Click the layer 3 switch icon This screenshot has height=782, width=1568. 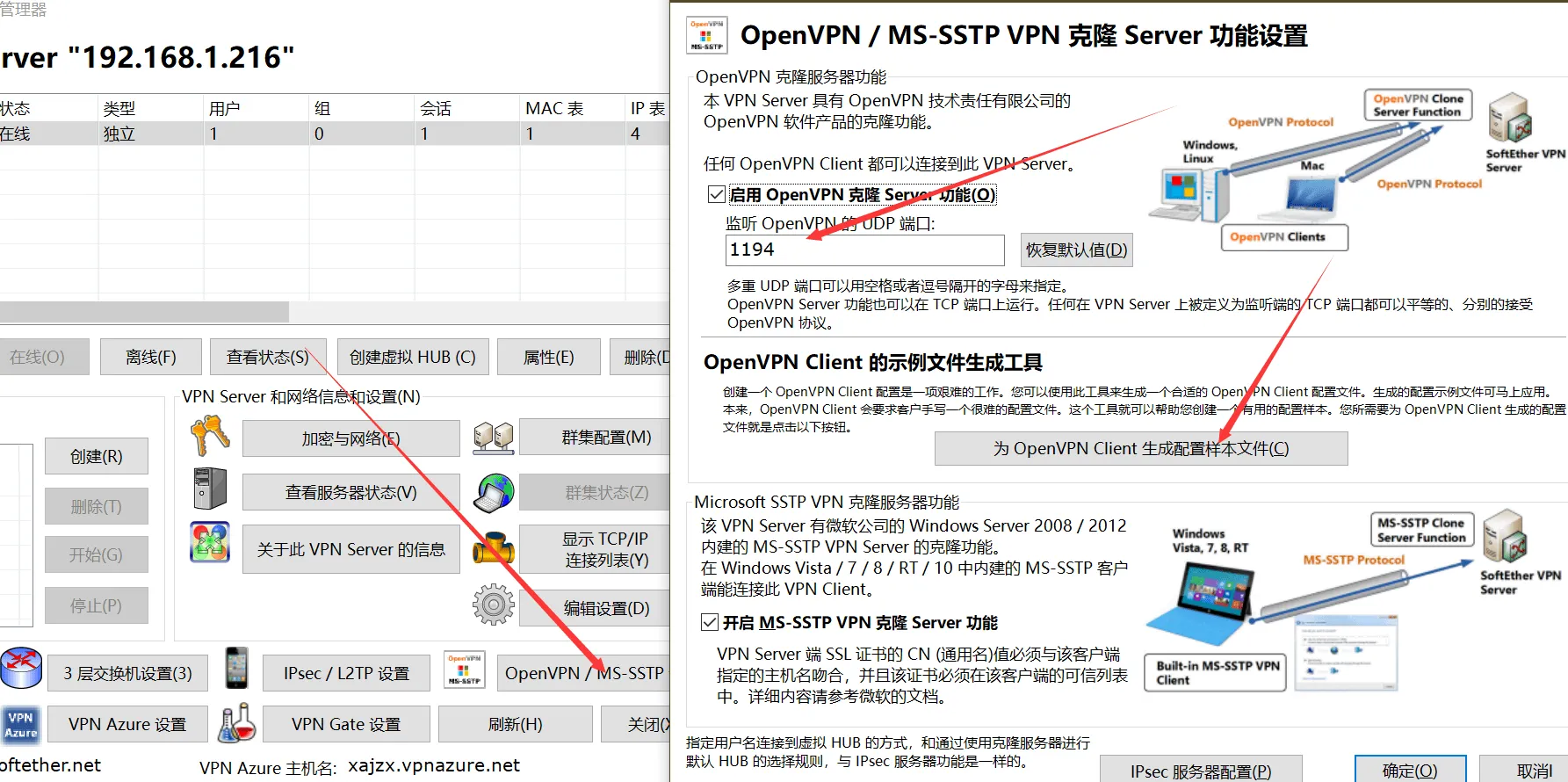coord(21,668)
